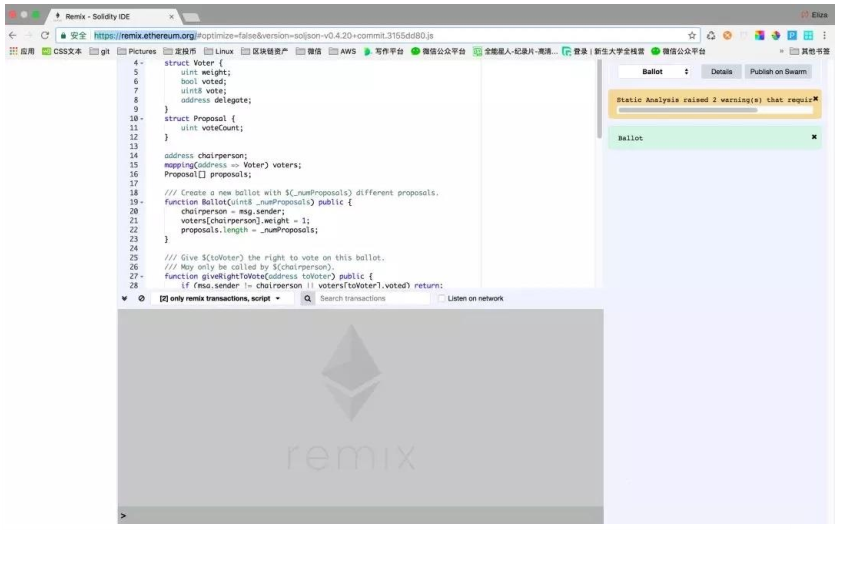This screenshot has width=841, height=562.
Task: Click the recycle-style extension icon
Action: tap(711, 35)
